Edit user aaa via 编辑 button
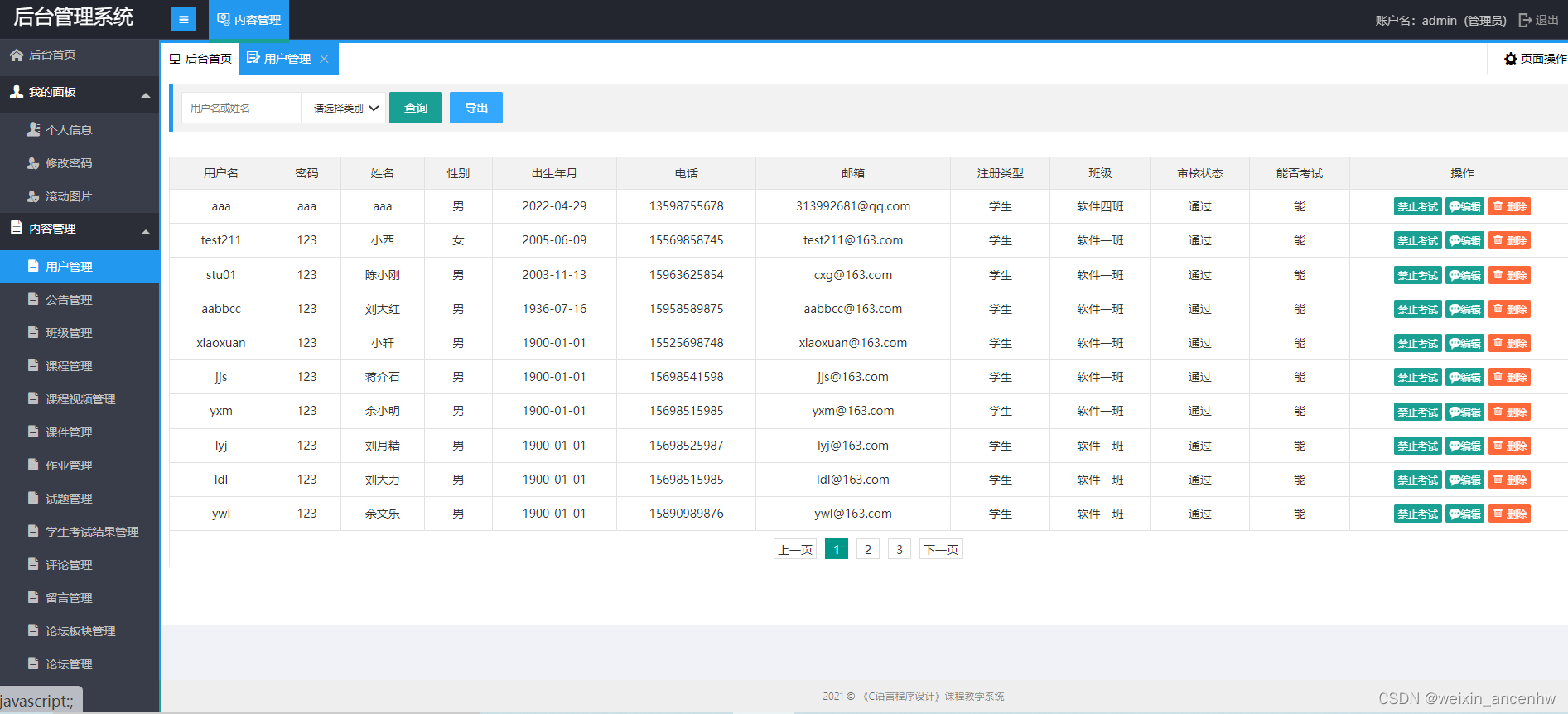Viewport: 1568px width, 714px height. [1465, 207]
